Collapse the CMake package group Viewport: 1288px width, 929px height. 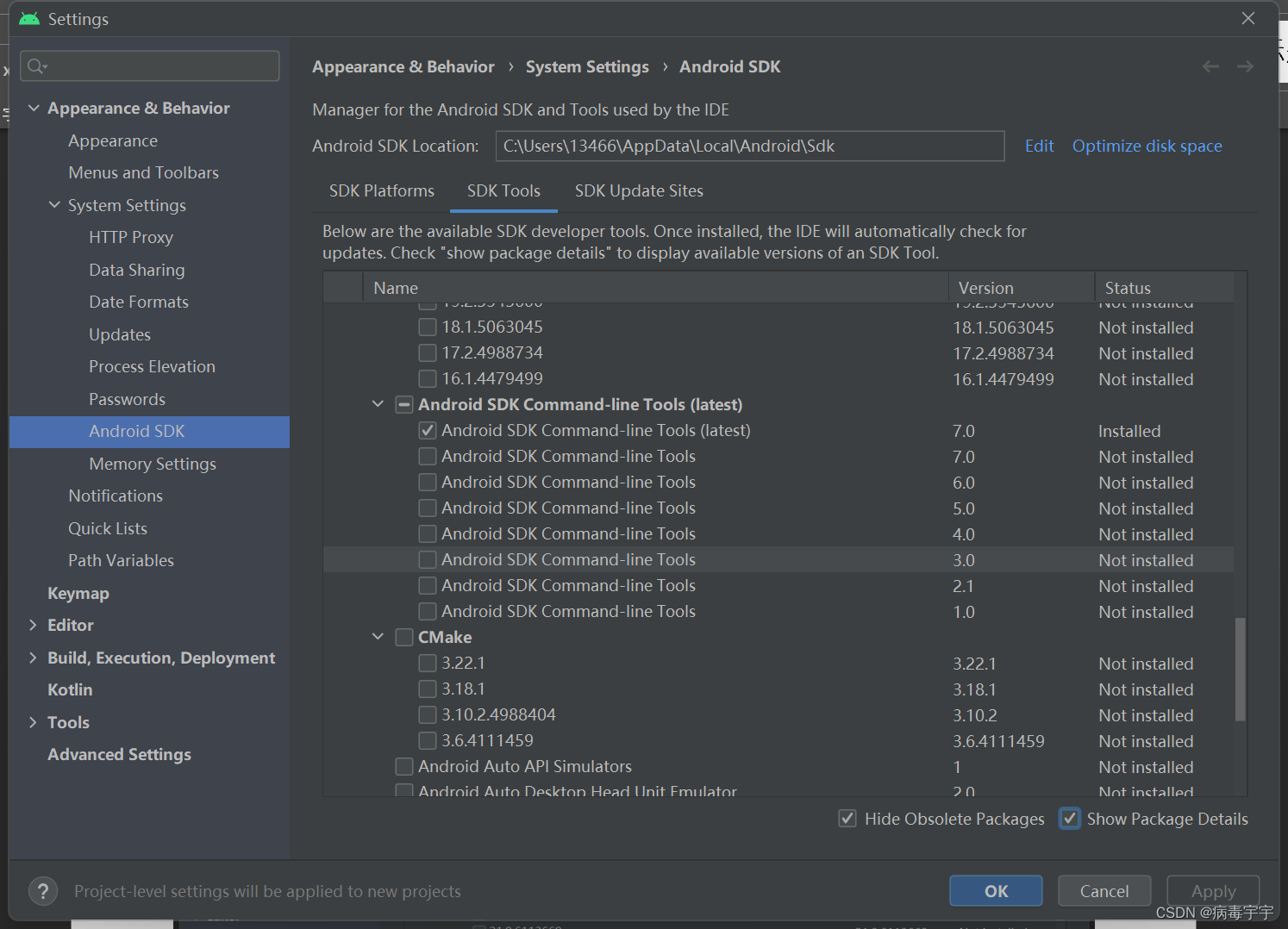pyautogui.click(x=378, y=637)
